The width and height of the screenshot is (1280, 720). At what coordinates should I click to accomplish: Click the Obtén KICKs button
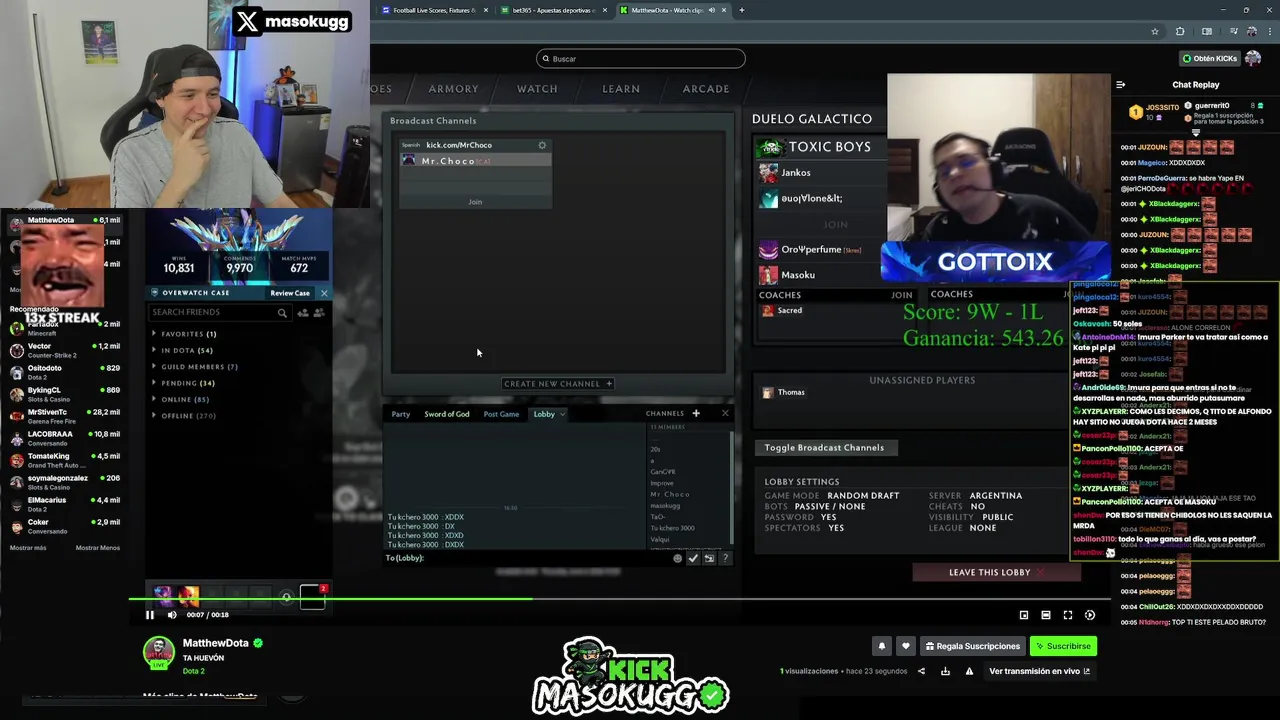pyautogui.click(x=1209, y=58)
